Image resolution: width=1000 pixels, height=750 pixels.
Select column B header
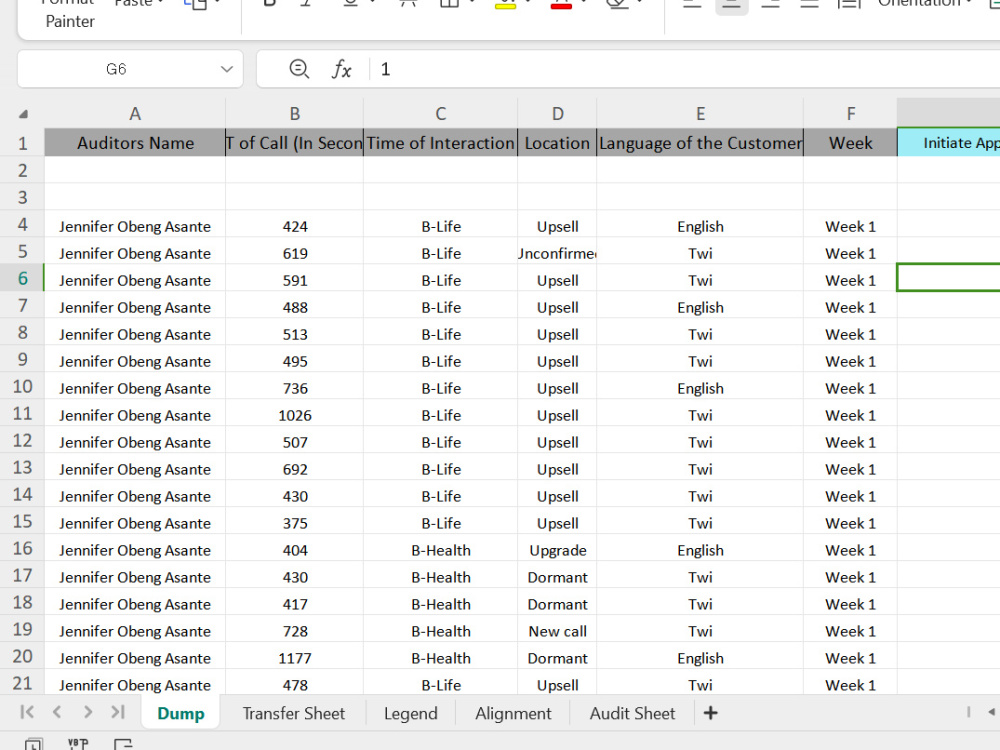pyautogui.click(x=295, y=114)
